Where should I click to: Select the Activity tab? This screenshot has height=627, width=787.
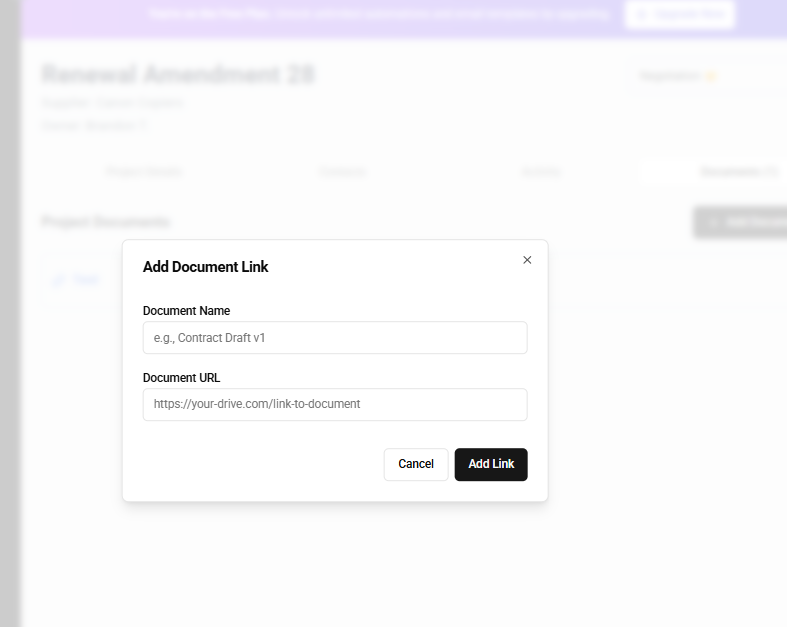(x=541, y=171)
